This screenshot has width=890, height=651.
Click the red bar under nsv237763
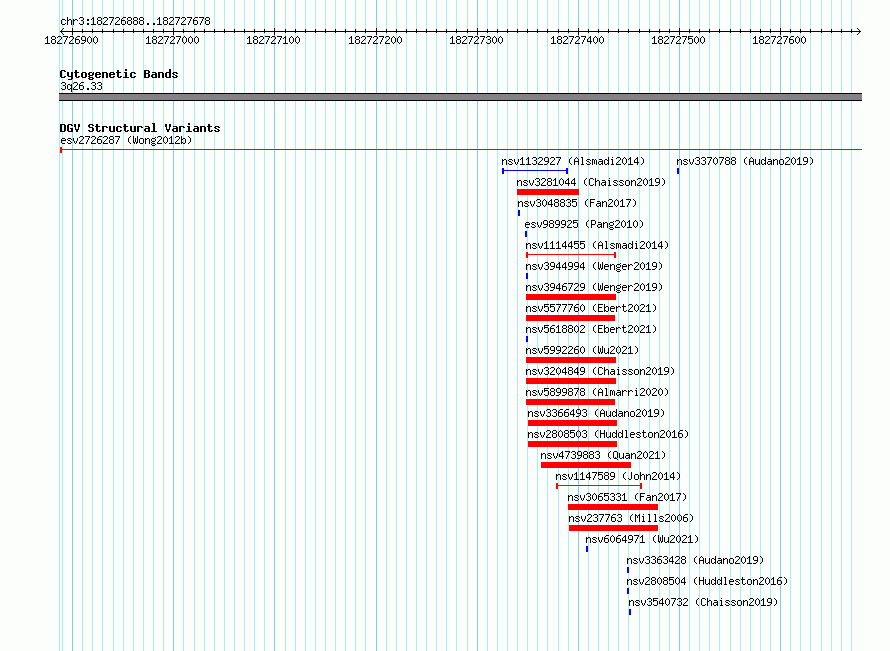tap(614, 528)
